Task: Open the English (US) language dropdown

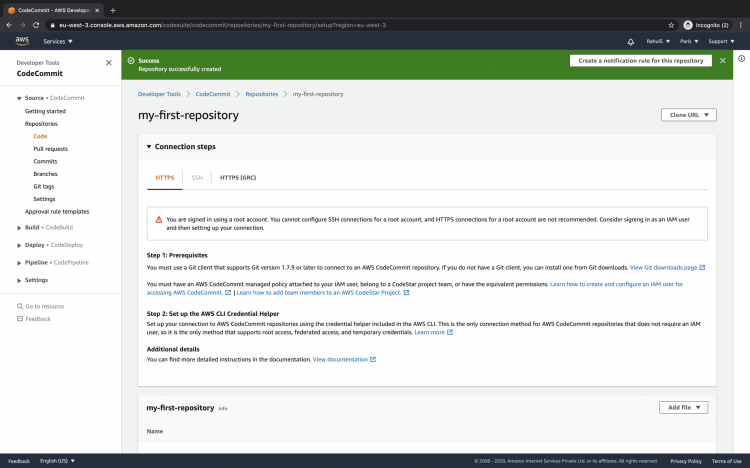Action: [x=57, y=461]
